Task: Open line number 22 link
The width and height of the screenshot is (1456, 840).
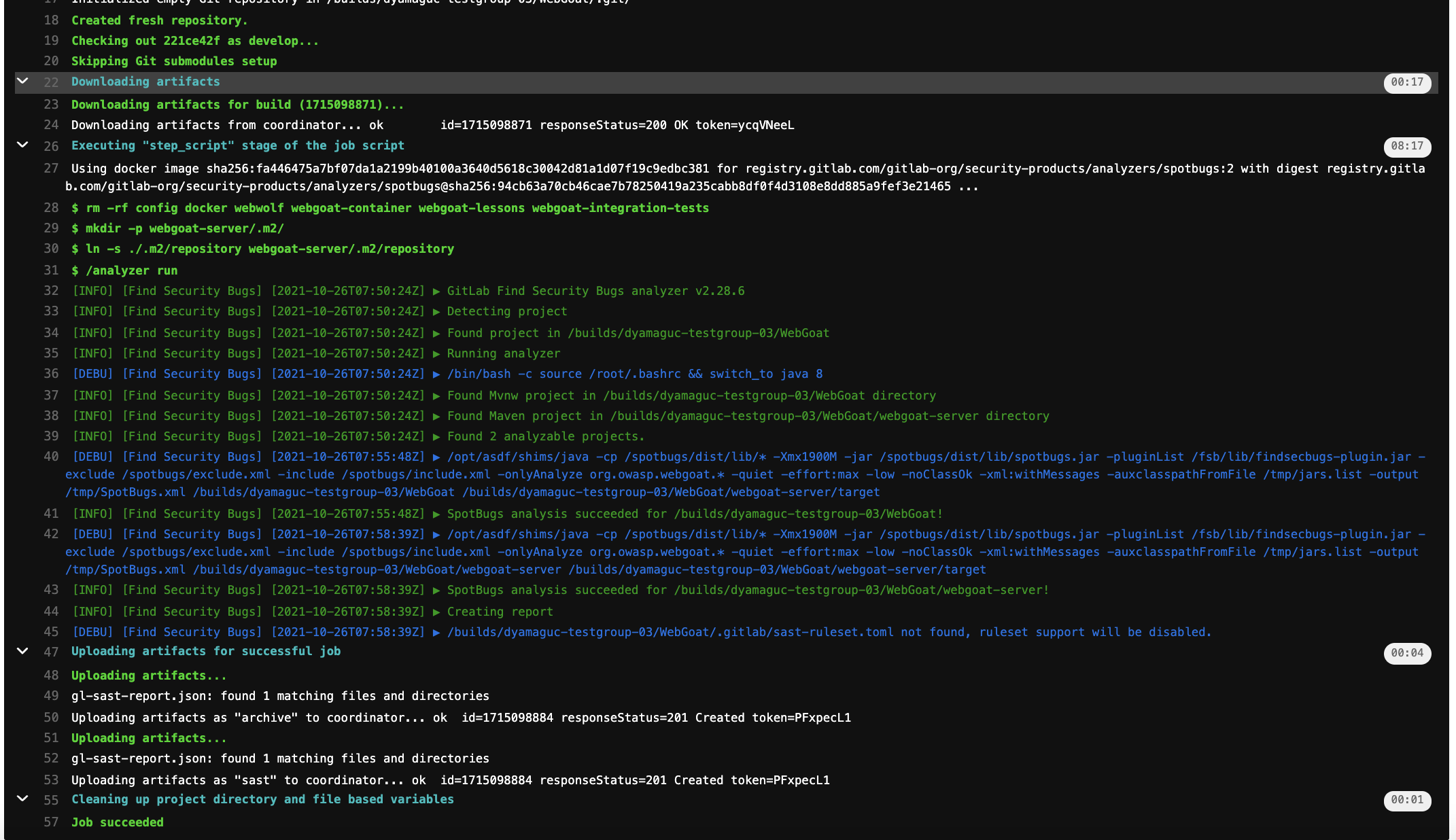Action: [51, 82]
